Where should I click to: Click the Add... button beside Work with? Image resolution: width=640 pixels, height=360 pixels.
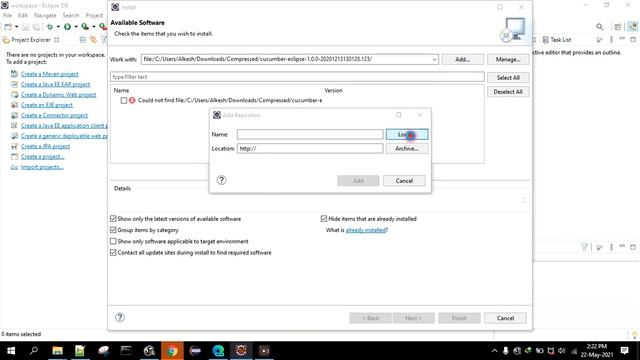pyautogui.click(x=462, y=59)
